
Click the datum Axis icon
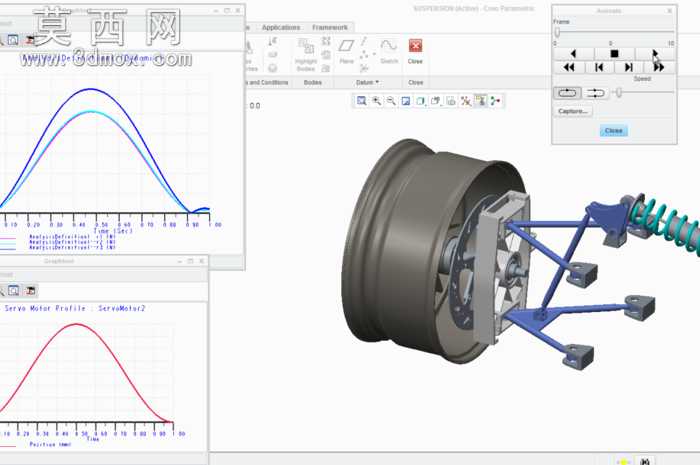pos(364,42)
